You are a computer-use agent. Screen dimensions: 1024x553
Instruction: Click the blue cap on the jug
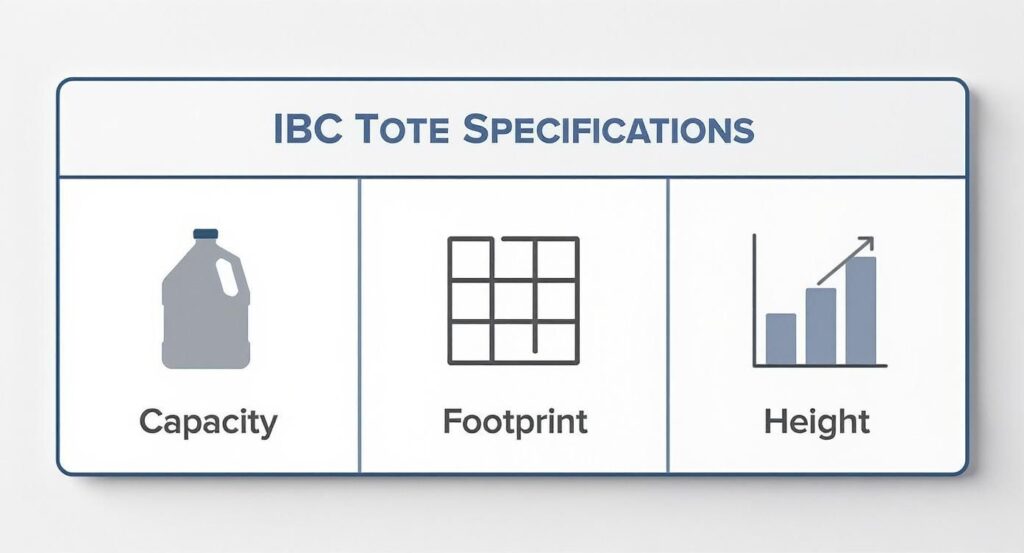point(205,234)
